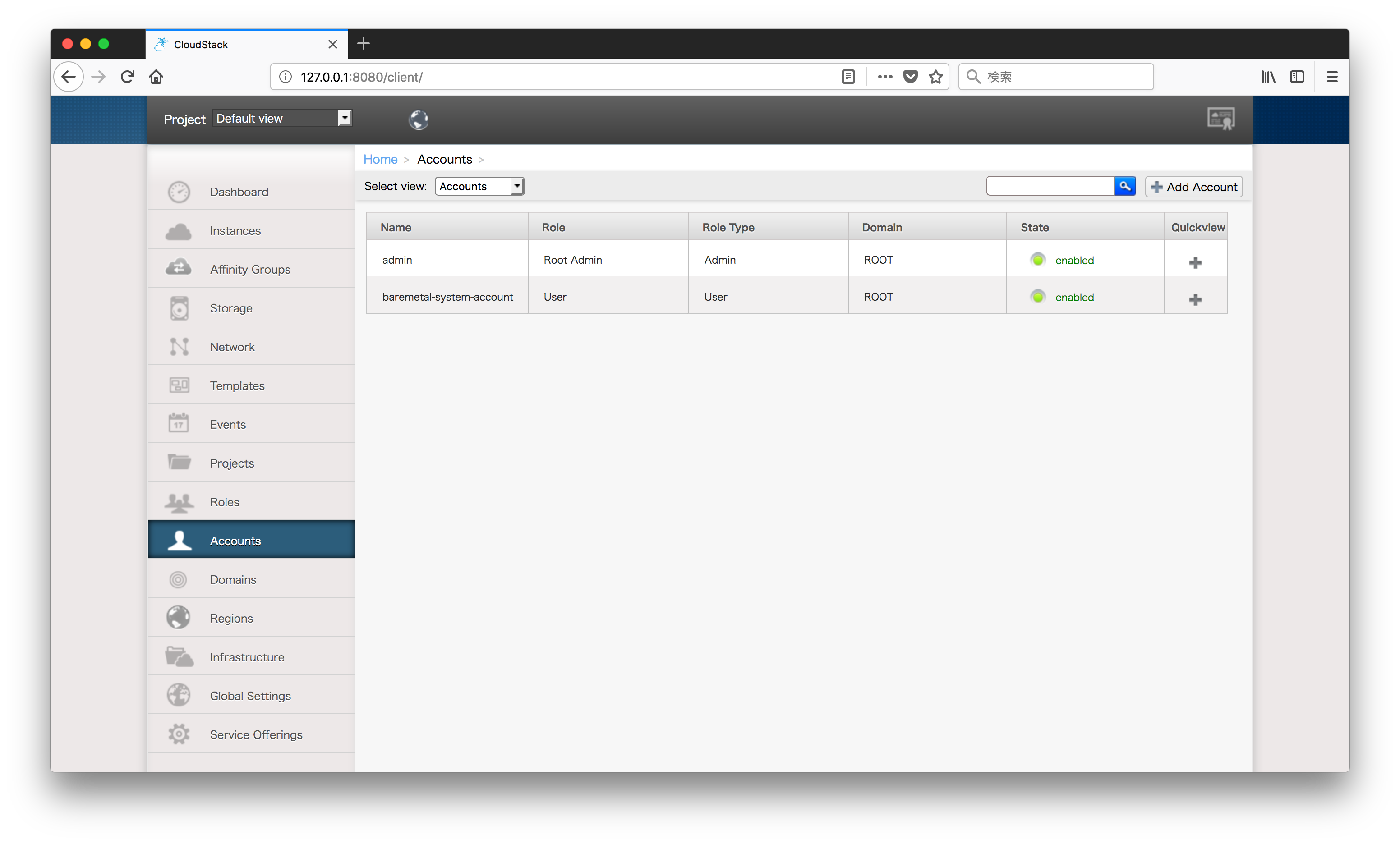Viewport: 1400px width, 844px height.
Task: Click the Domains target icon
Action: tap(179, 579)
